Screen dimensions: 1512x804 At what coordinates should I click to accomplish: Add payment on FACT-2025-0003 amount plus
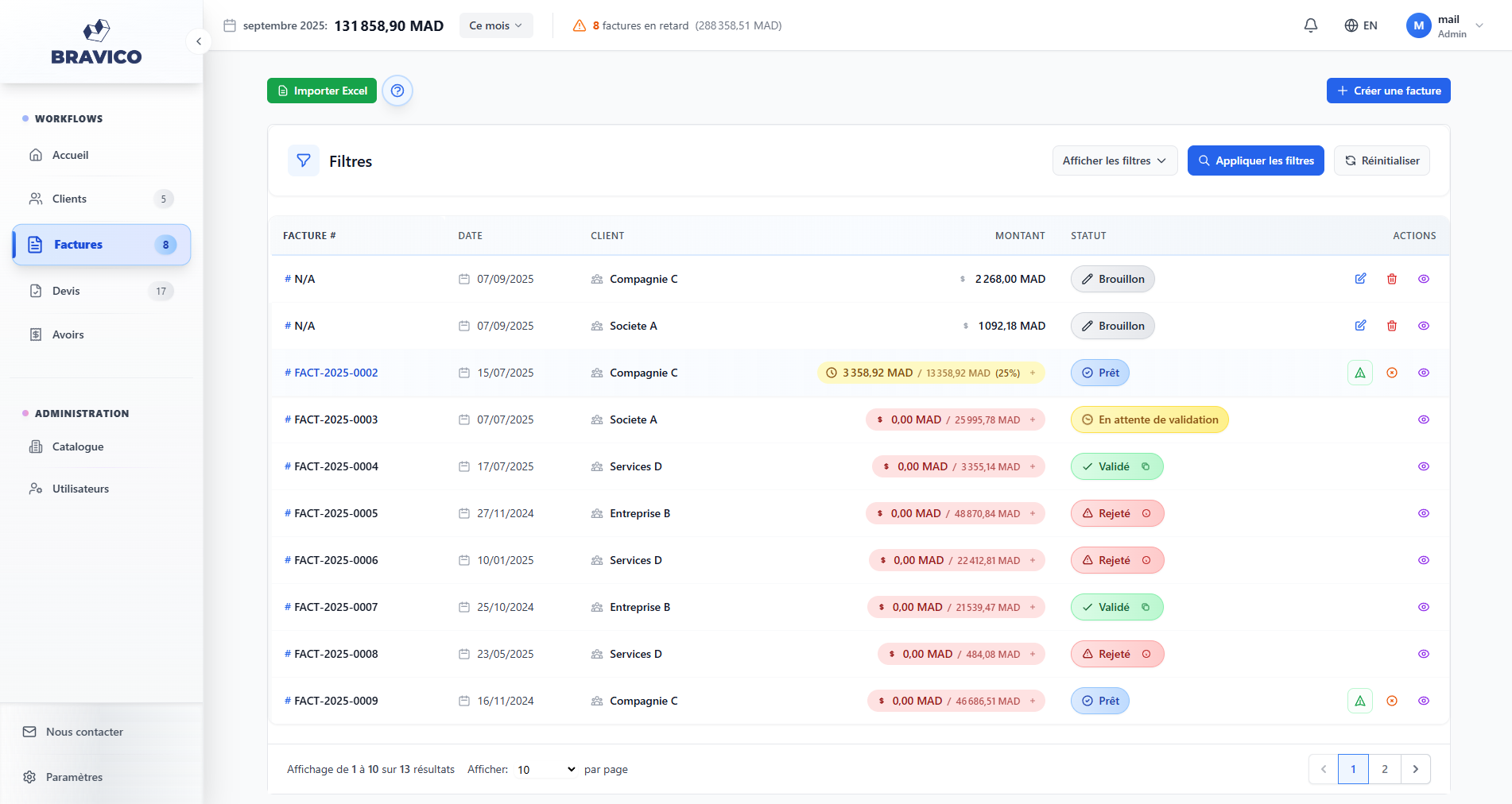pos(1033,419)
